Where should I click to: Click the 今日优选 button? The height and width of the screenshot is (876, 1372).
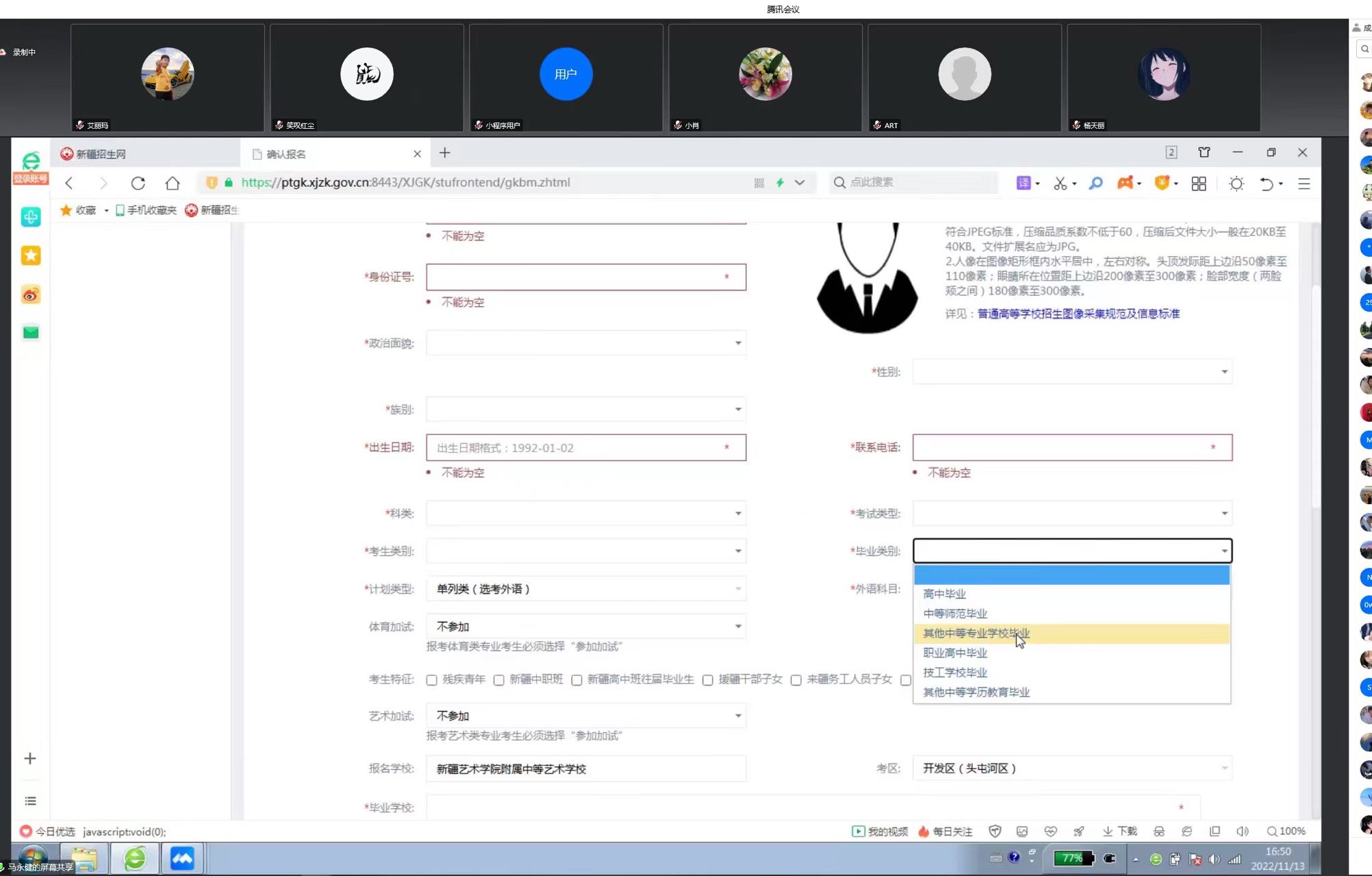[48, 831]
